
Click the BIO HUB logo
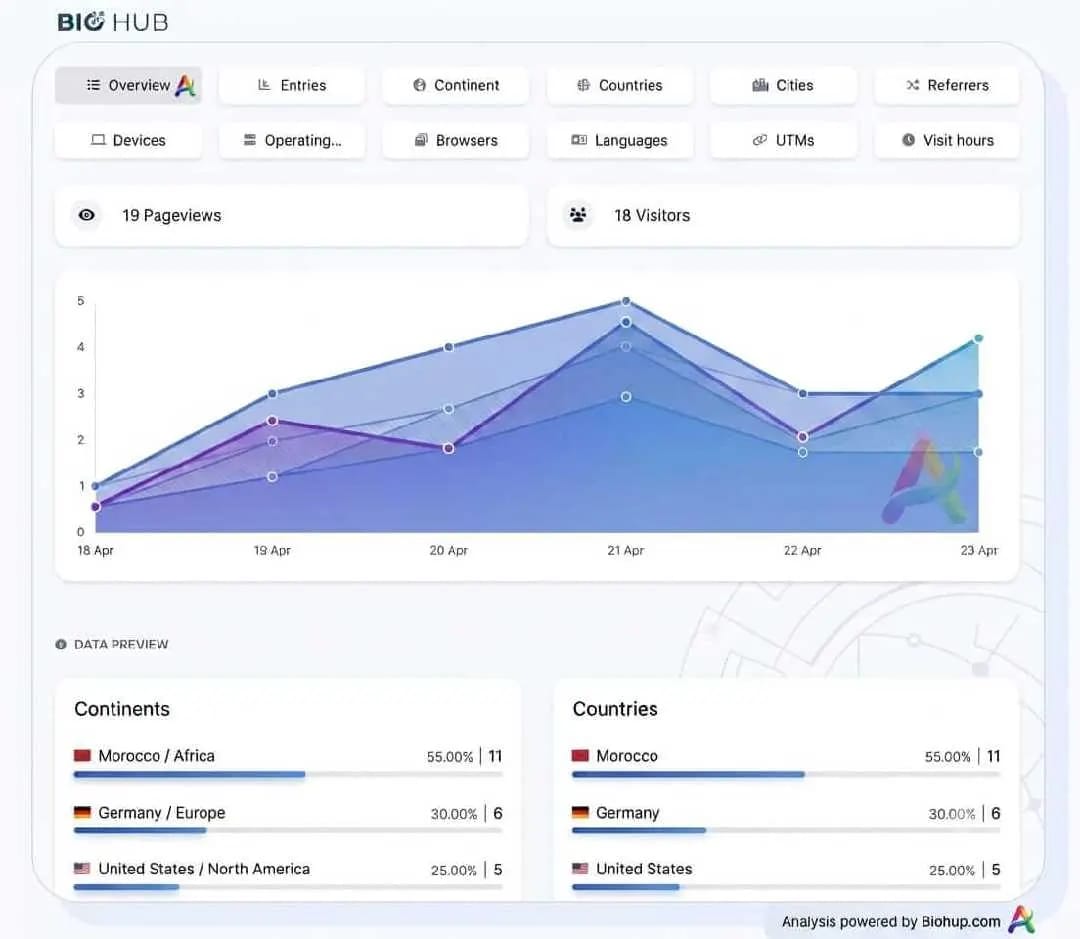click(x=113, y=22)
